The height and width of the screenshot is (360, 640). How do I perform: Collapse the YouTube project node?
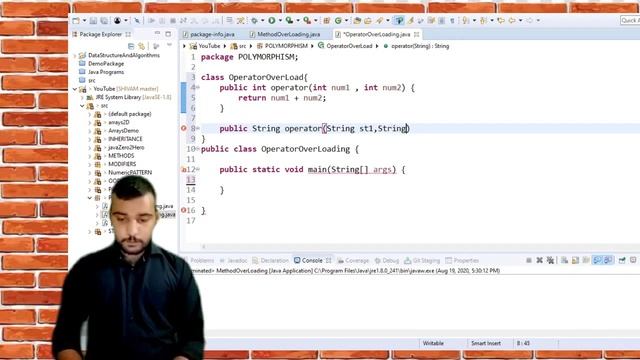click(x=75, y=89)
